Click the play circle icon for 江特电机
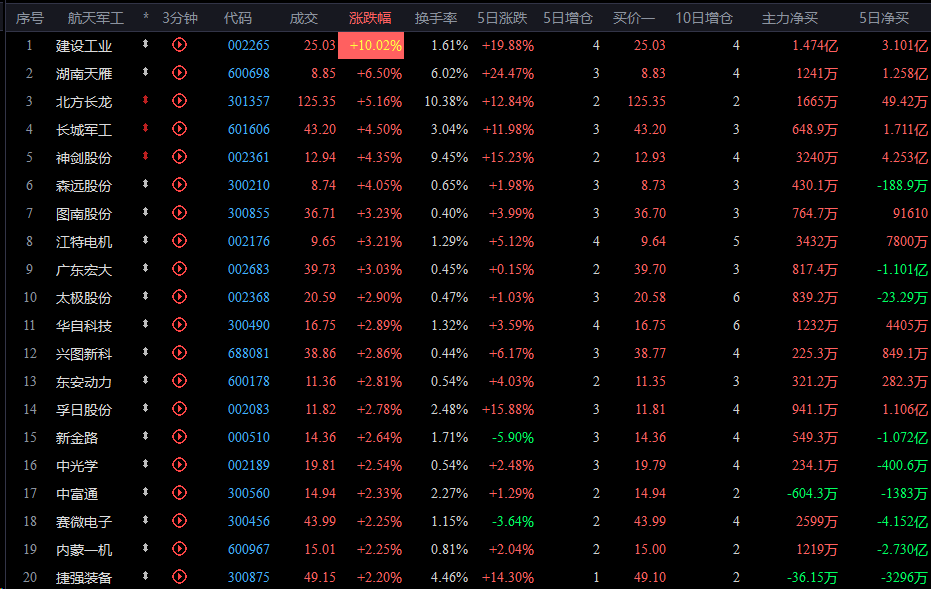 [179, 241]
